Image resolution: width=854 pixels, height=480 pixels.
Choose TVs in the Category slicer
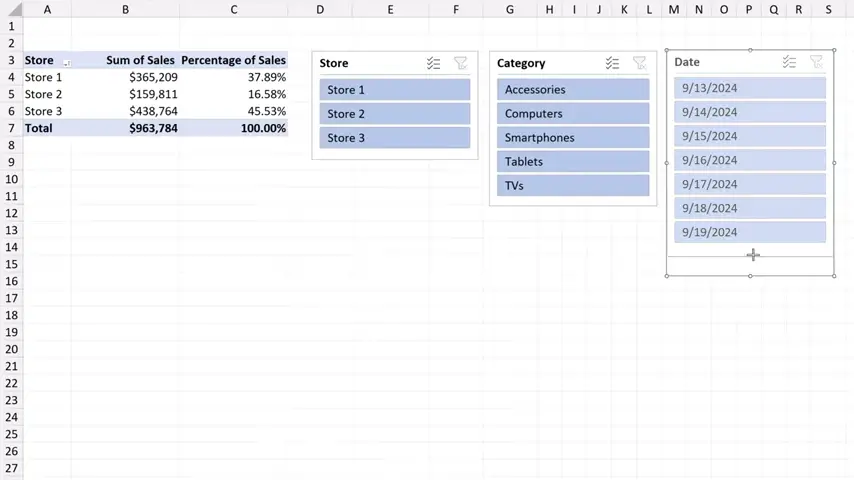pyautogui.click(x=572, y=186)
